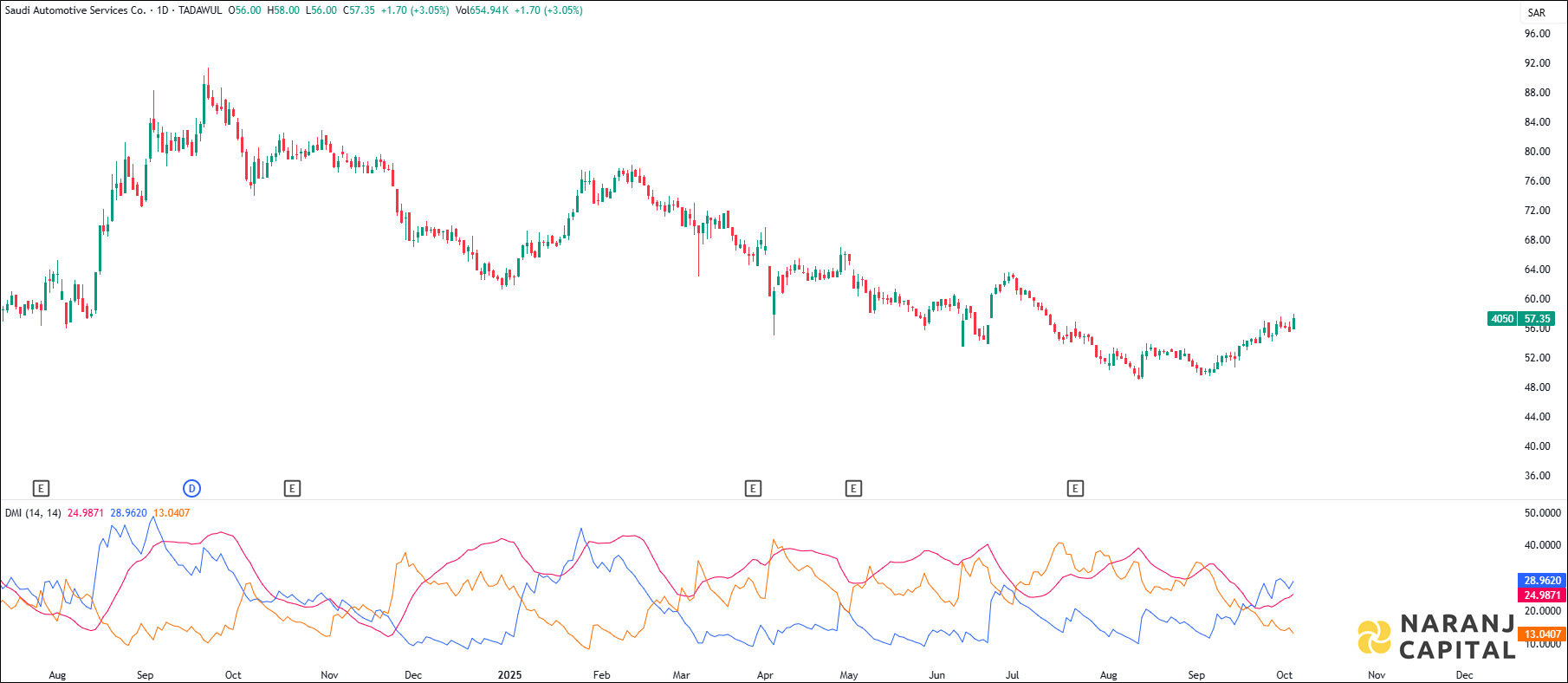Screen dimensions: 1568x683
Task: Click the Vol 654.94K reading in header
Action: pos(483,10)
